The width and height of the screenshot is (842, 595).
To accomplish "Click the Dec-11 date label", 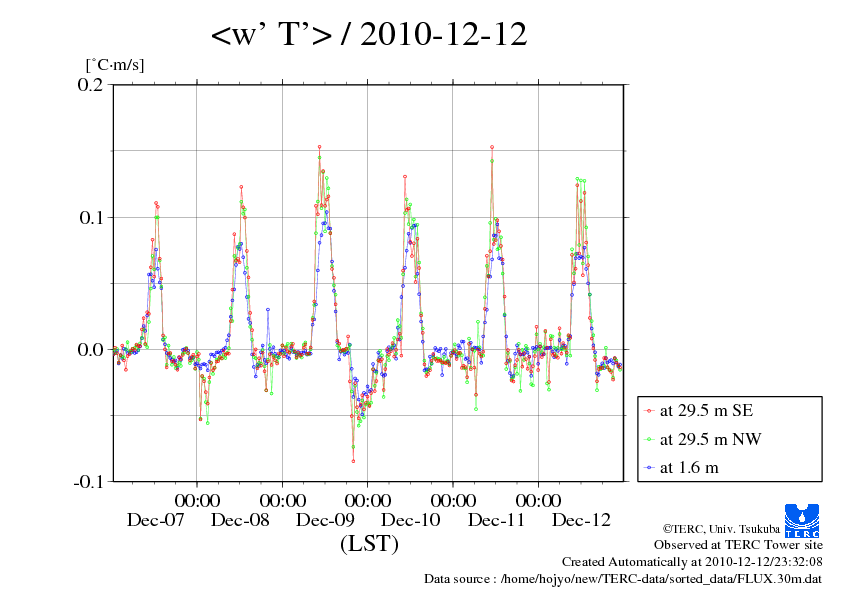I will pyautogui.click(x=496, y=520).
